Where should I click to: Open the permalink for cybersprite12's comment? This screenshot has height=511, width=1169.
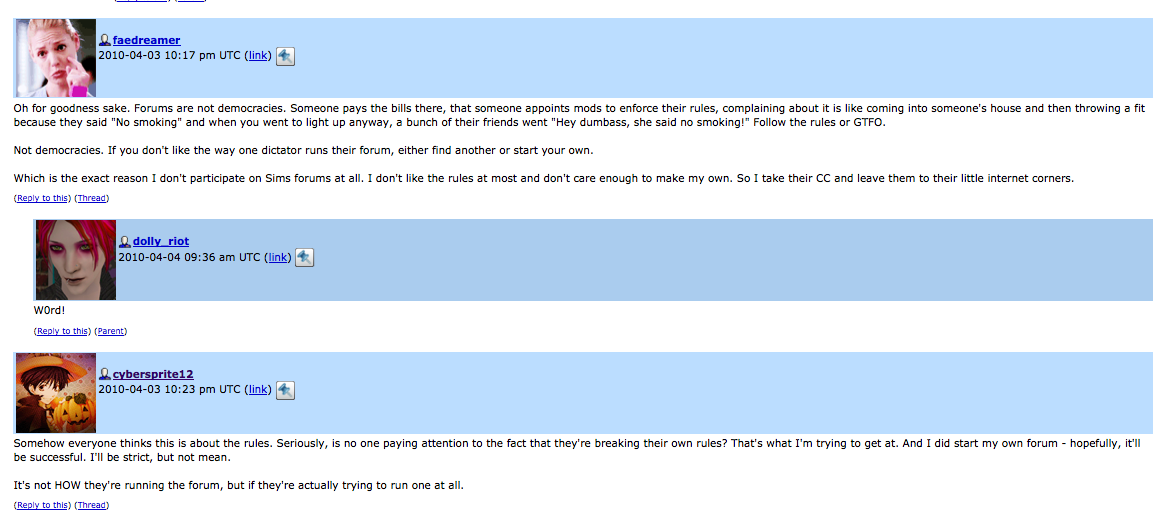pos(258,389)
